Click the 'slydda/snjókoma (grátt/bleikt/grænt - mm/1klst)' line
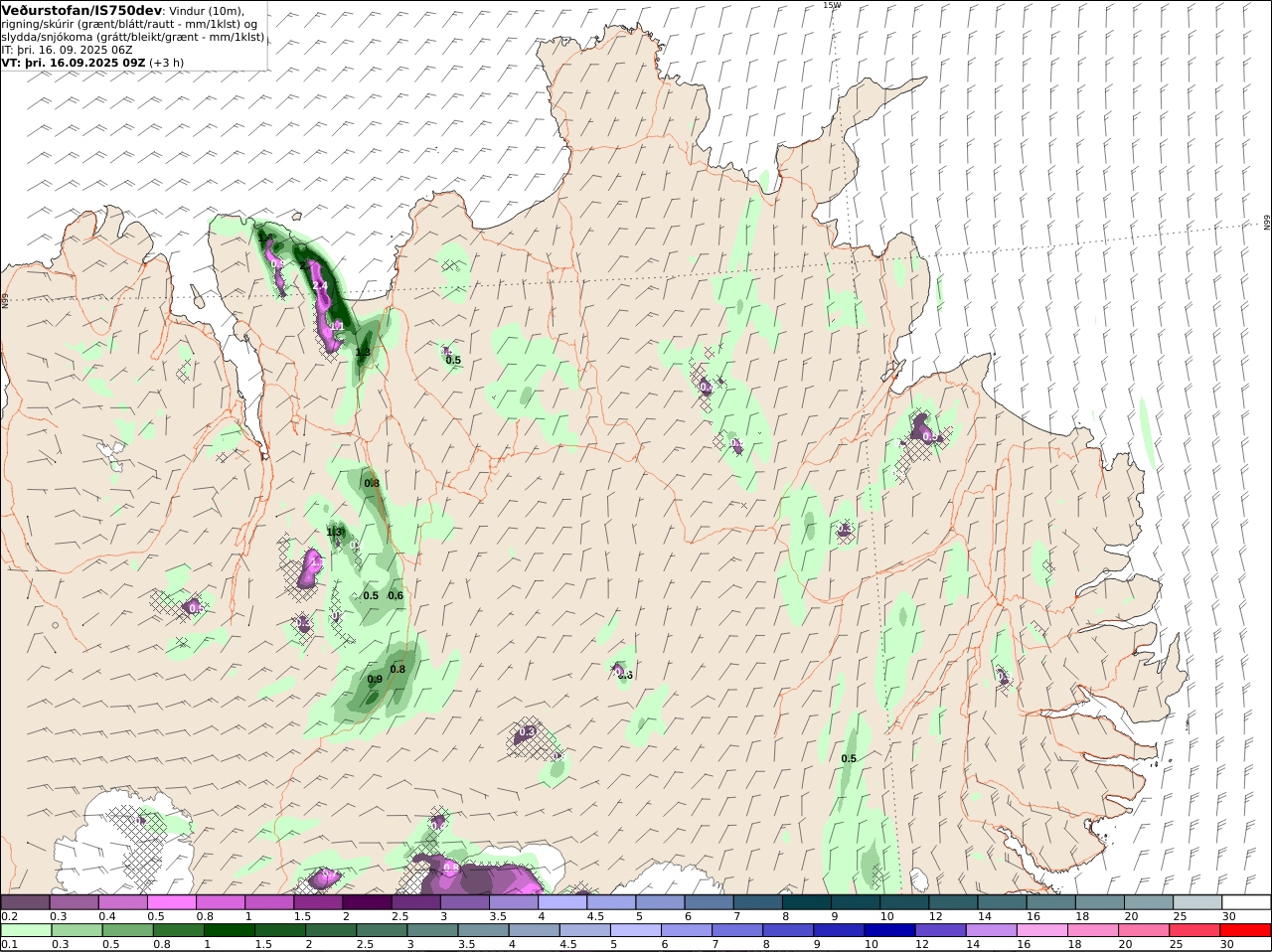The height and width of the screenshot is (952, 1272). (x=133, y=37)
